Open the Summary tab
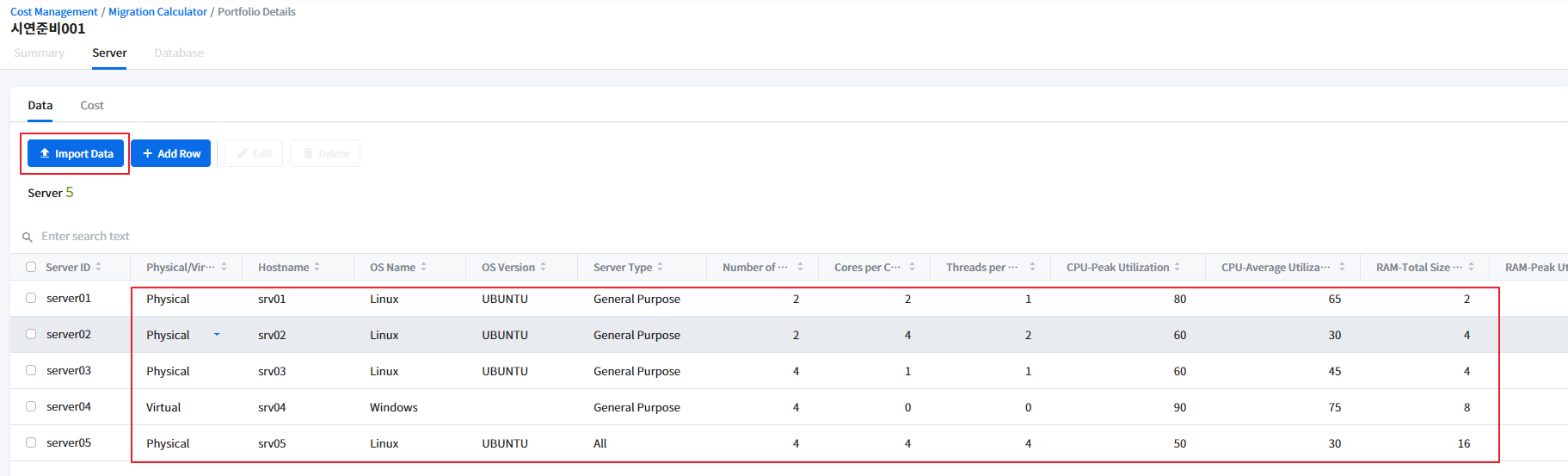 (x=40, y=53)
